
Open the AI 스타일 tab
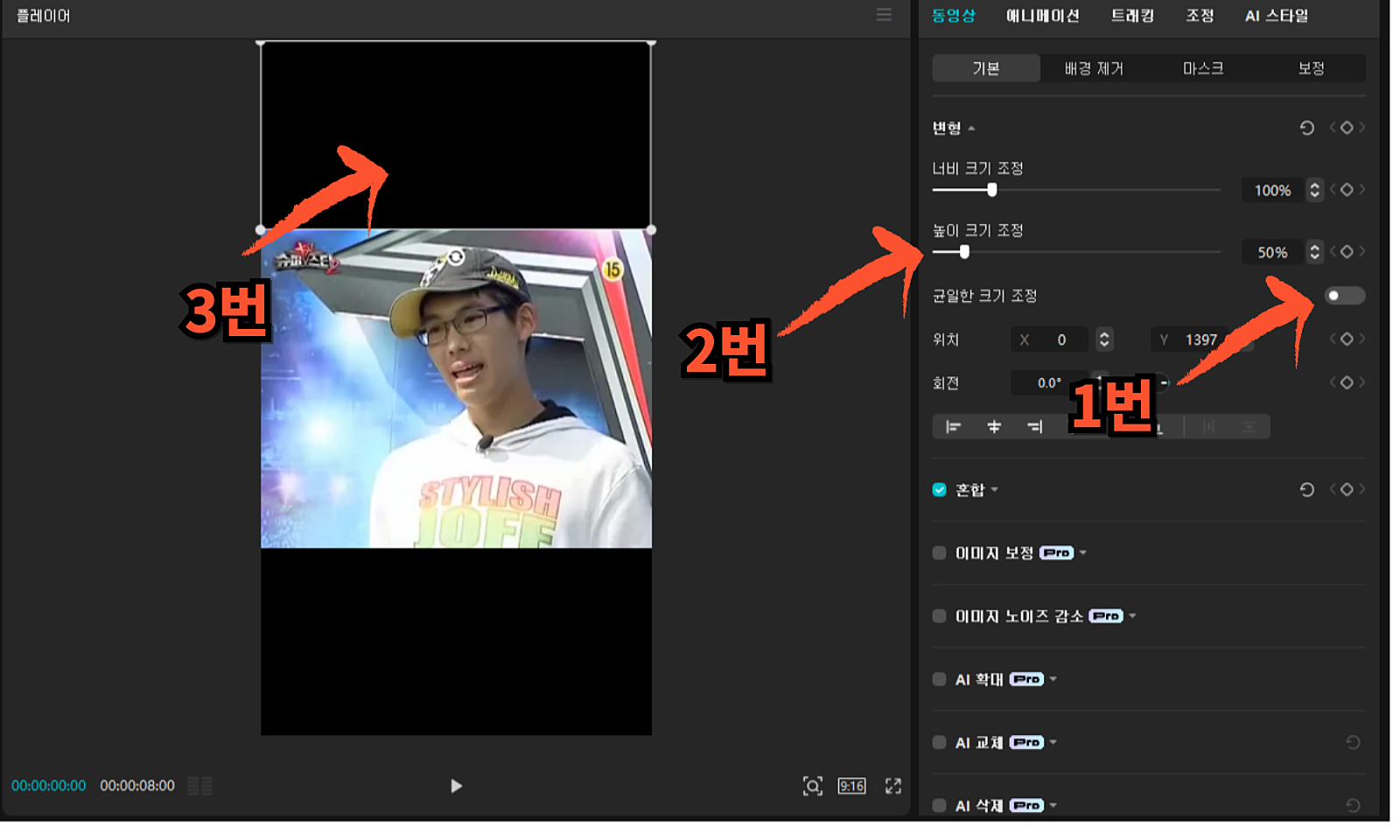pyautogui.click(x=1277, y=16)
